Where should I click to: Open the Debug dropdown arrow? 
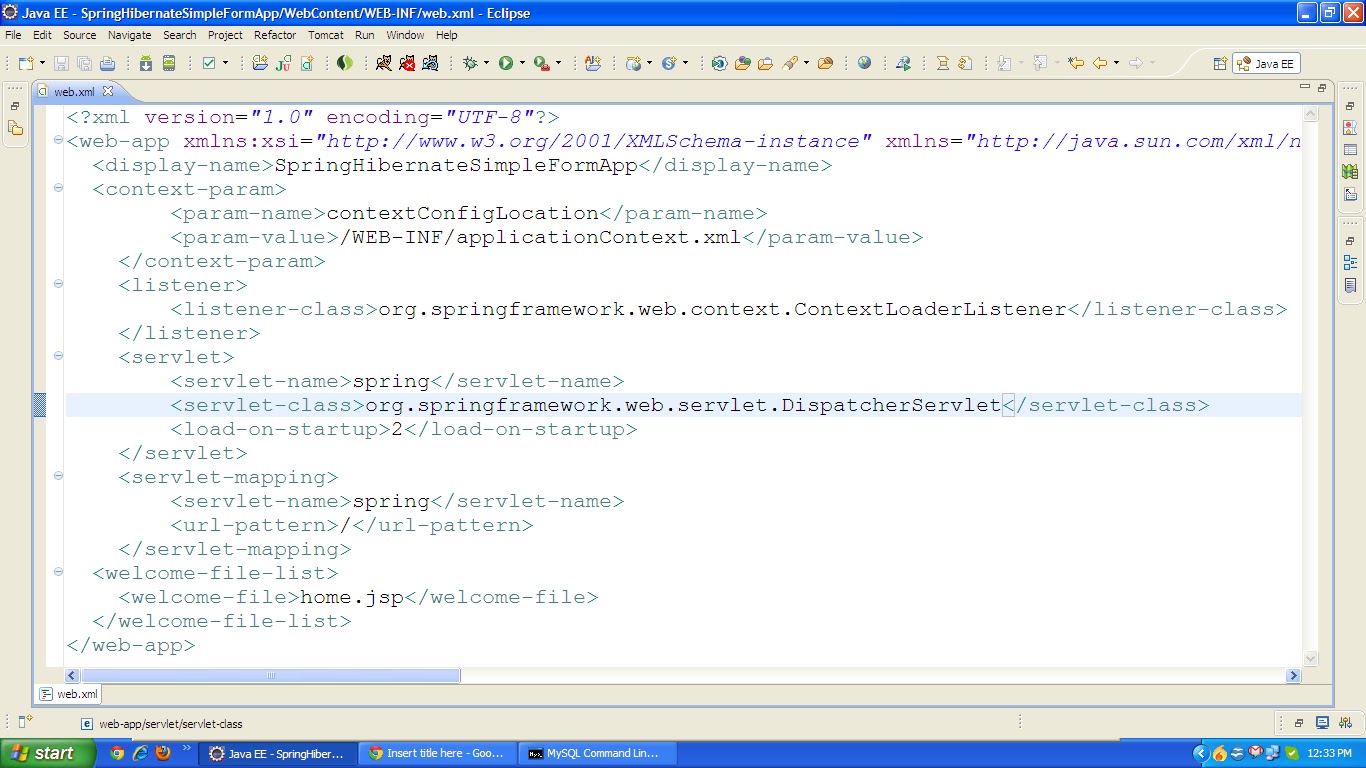point(487,63)
